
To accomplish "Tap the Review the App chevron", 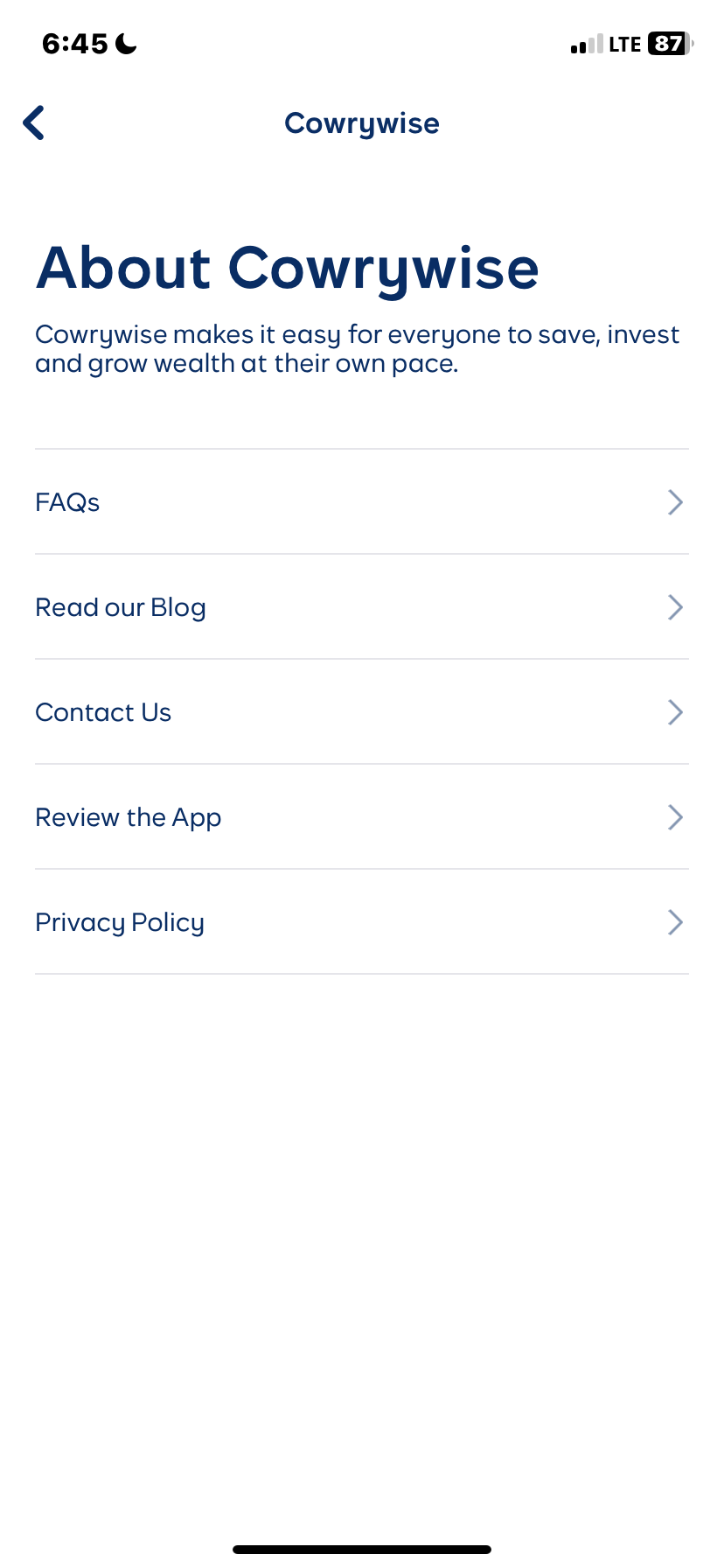I will (x=675, y=817).
